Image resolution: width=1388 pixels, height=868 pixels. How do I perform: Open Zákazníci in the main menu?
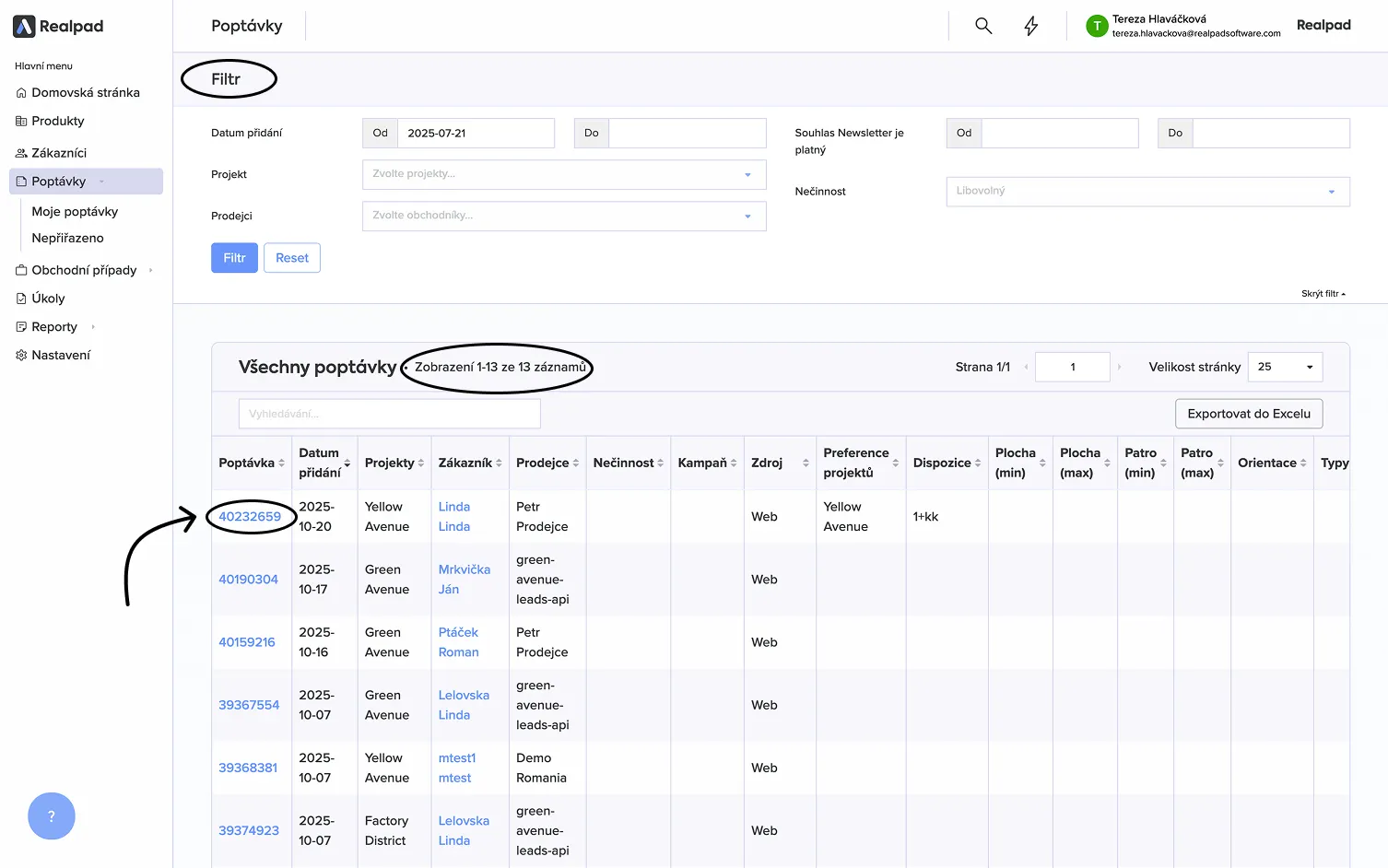[59, 153]
